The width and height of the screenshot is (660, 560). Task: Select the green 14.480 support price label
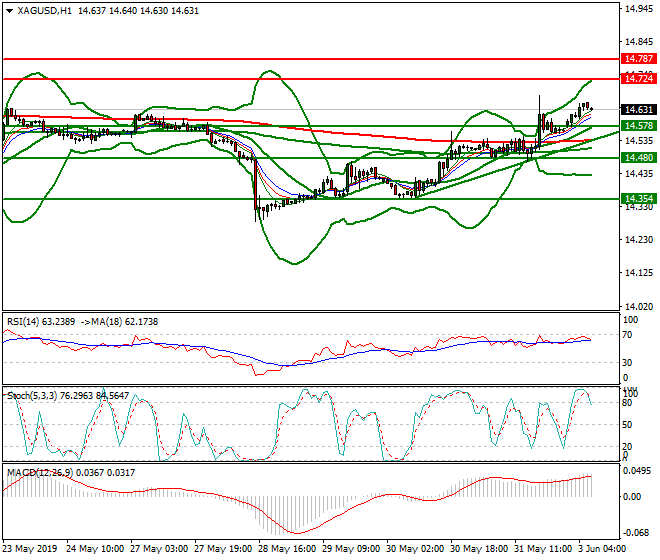pos(639,157)
